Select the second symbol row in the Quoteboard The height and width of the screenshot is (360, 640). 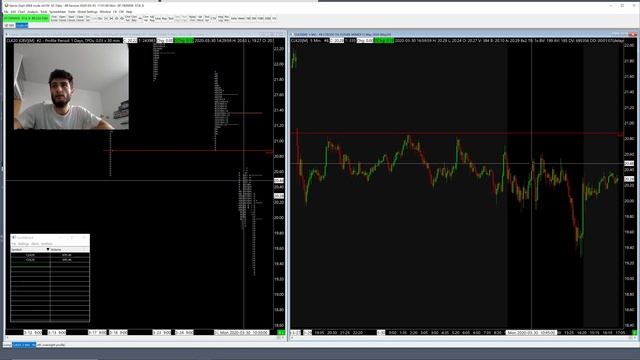50,260
